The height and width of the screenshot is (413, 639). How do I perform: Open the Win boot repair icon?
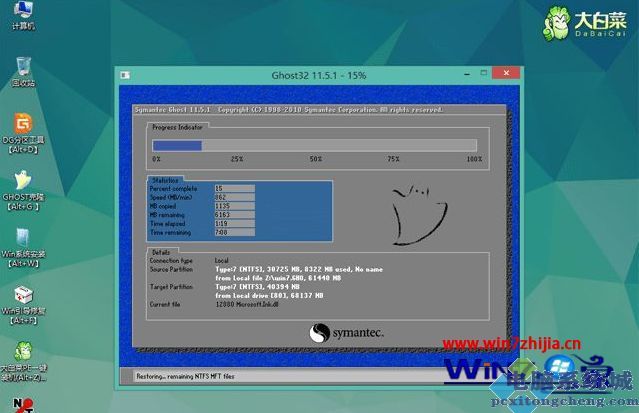pyautogui.click(x=23, y=305)
